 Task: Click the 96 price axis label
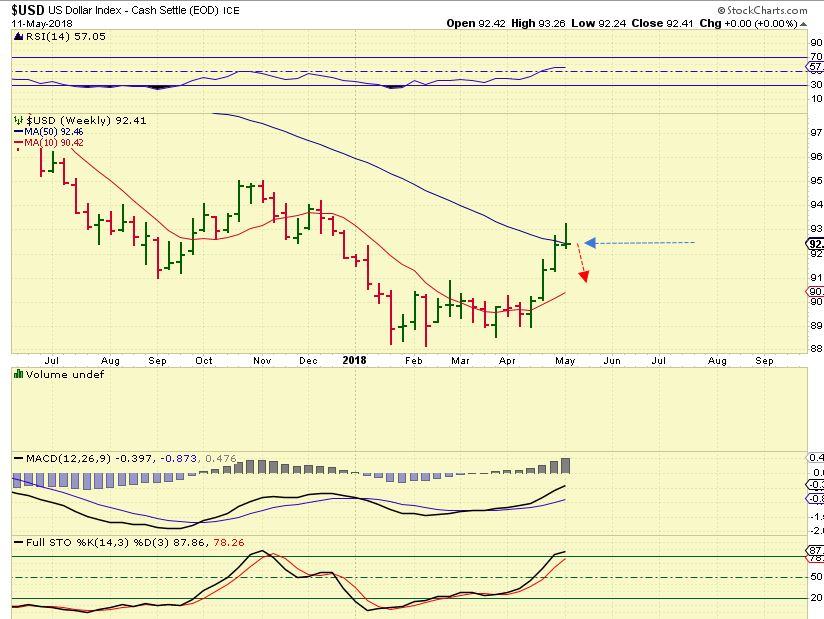point(816,156)
